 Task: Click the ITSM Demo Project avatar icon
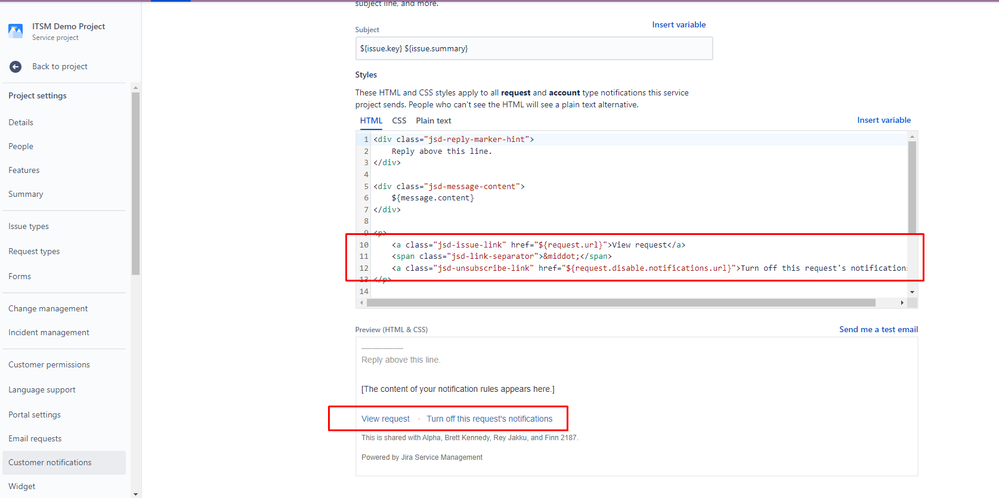[x=15, y=31]
